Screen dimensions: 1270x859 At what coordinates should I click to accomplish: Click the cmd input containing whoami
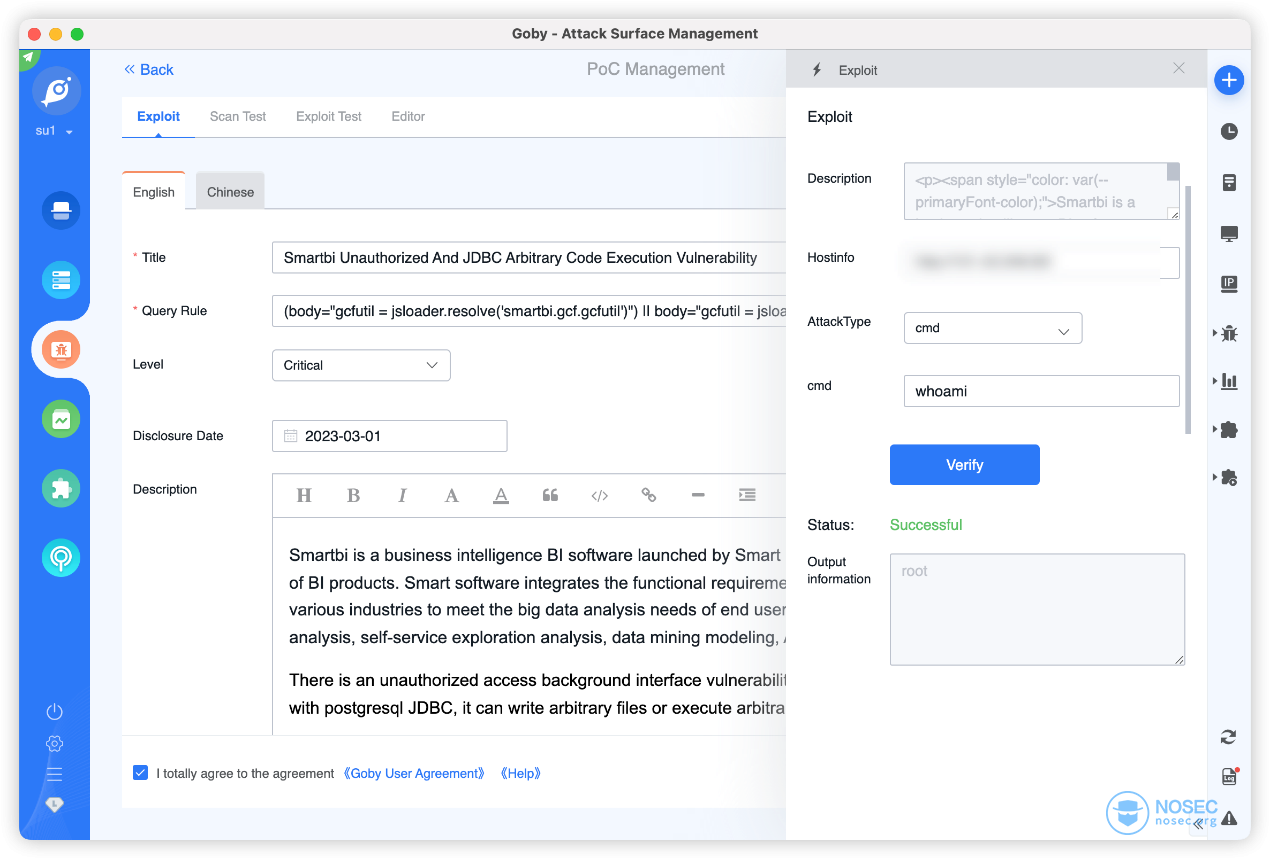coord(1041,391)
